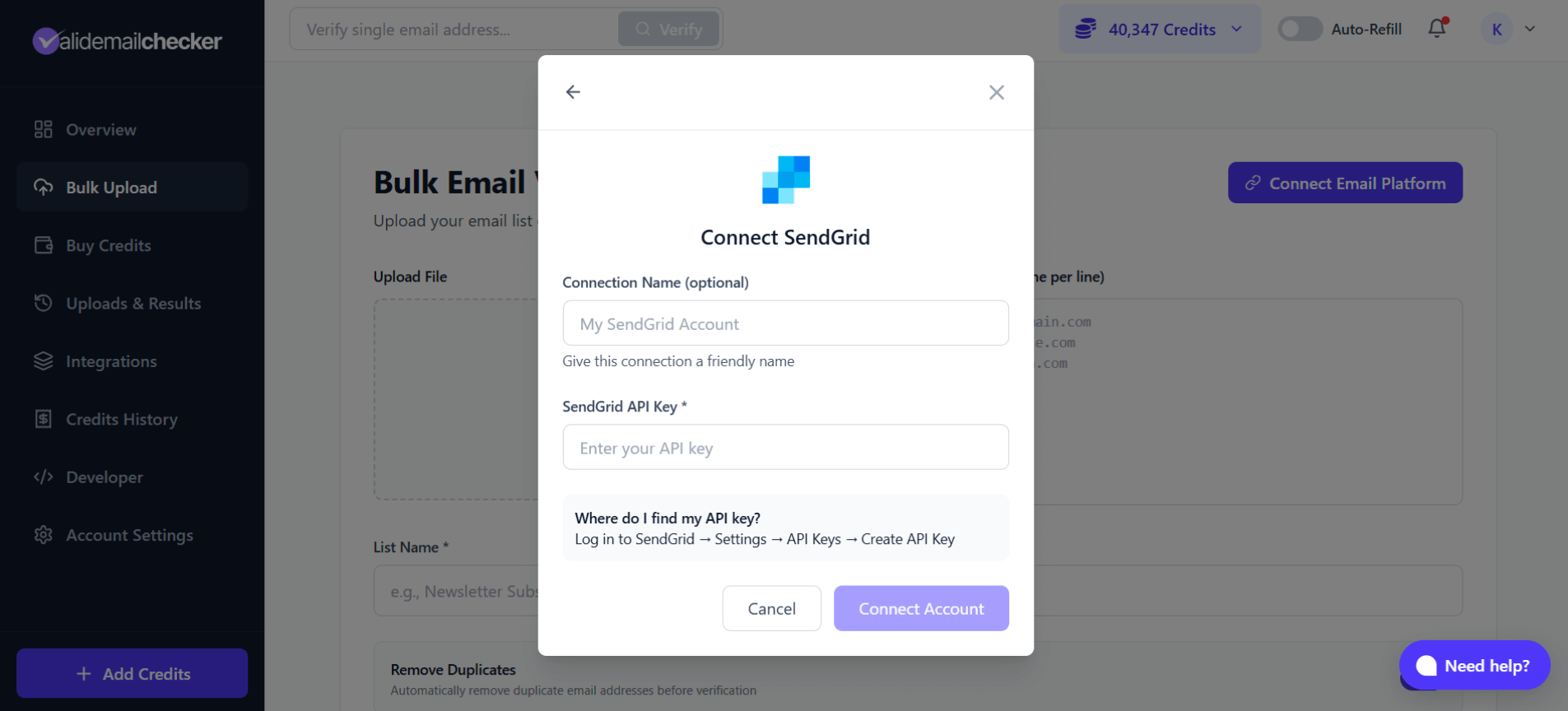Click the SendGrid API Key input field
Image resolution: width=1568 pixels, height=711 pixels.
pos(785,447)
